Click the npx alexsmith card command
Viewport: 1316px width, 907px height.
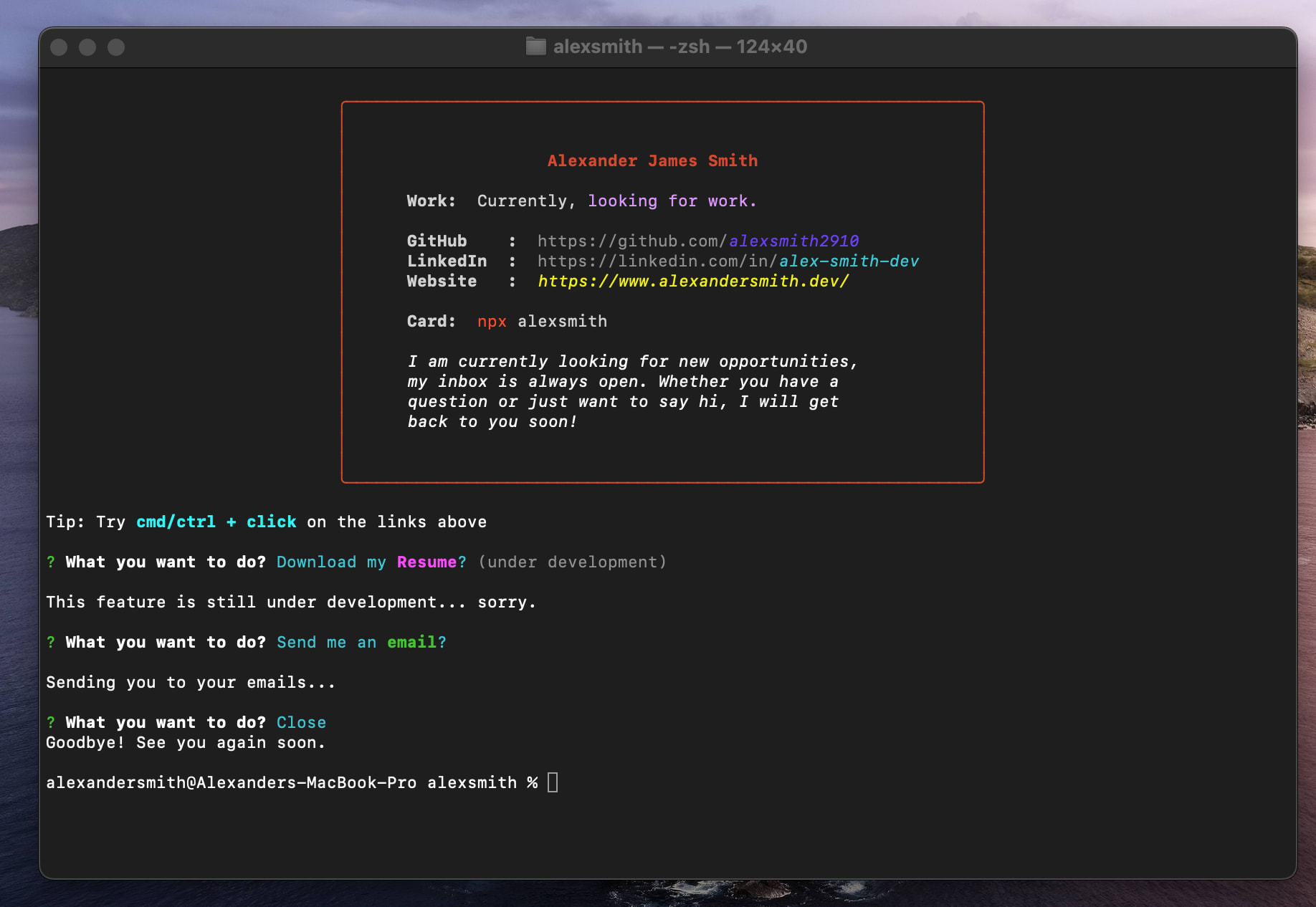(543, 321)
